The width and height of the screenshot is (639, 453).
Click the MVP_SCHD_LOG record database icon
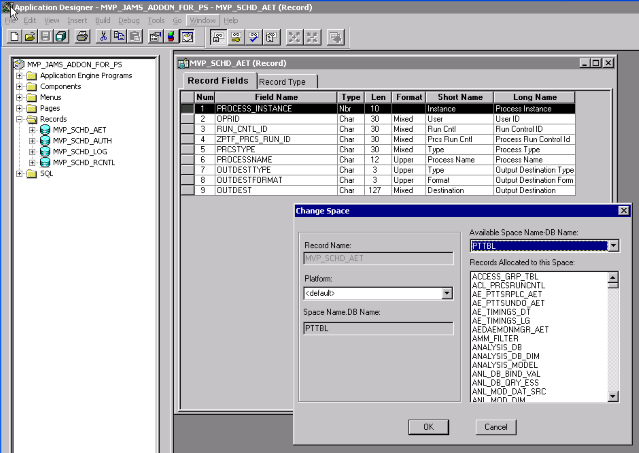tap(45, 152)
